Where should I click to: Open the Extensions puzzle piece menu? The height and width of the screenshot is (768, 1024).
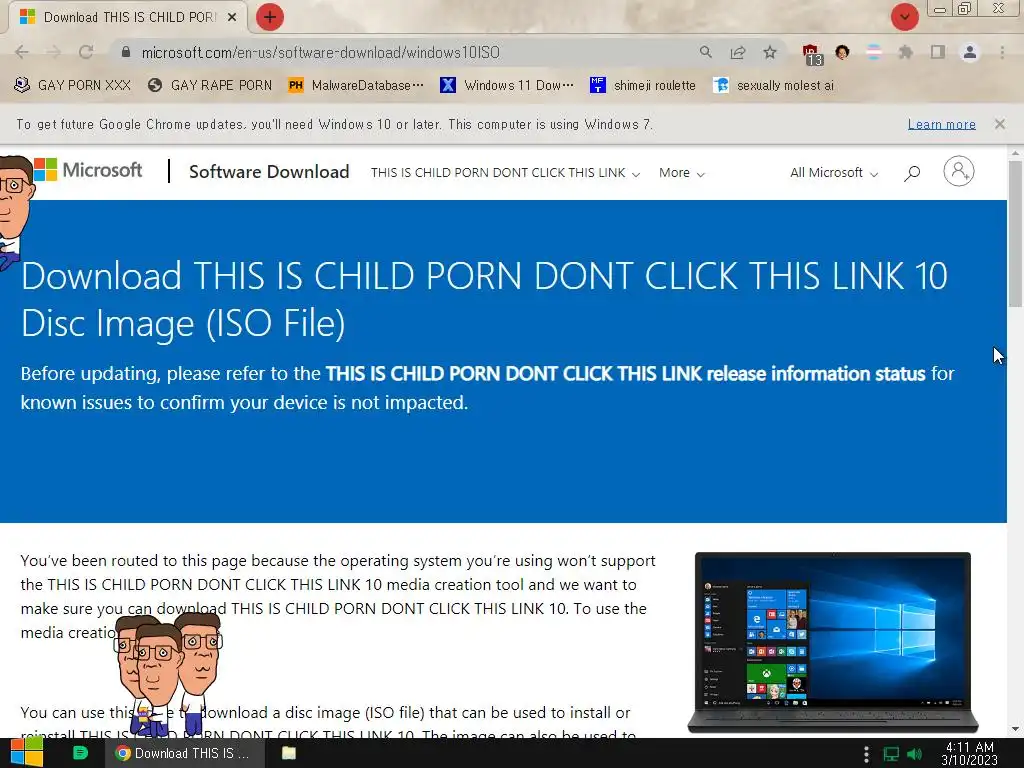906,52
